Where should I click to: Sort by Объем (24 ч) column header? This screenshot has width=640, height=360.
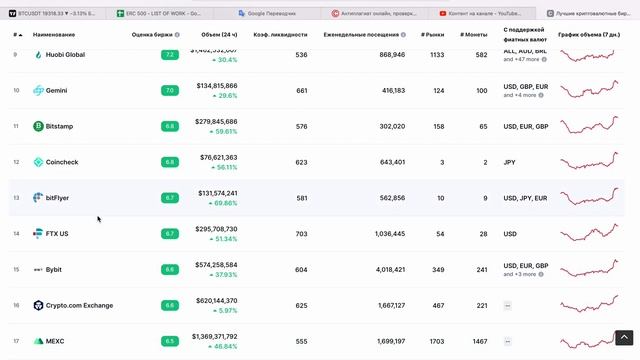click(219, 35)
